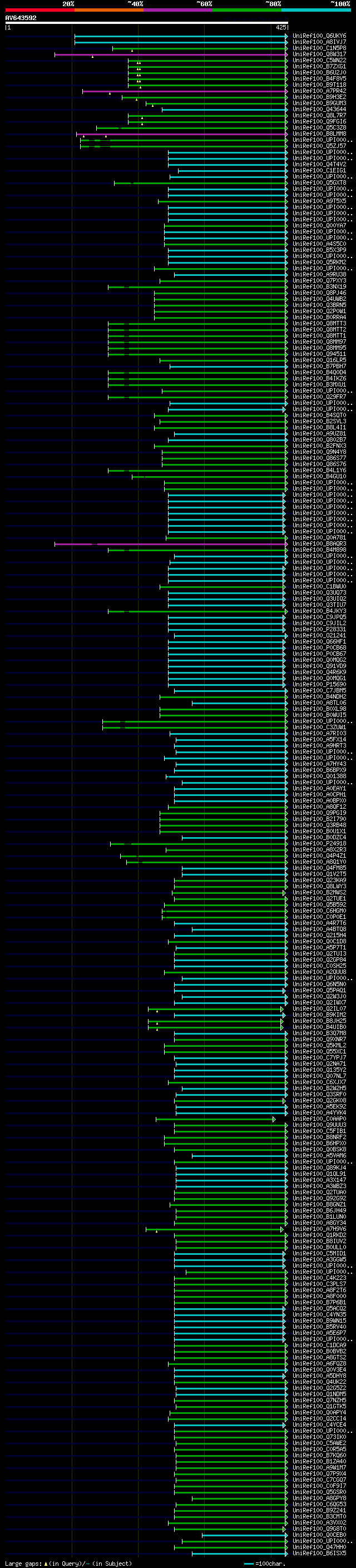Click the cyan ~100% identity legend segment
Image resolution: width=356 pixels, height=1568 pixels.
[x=316, y=10]
